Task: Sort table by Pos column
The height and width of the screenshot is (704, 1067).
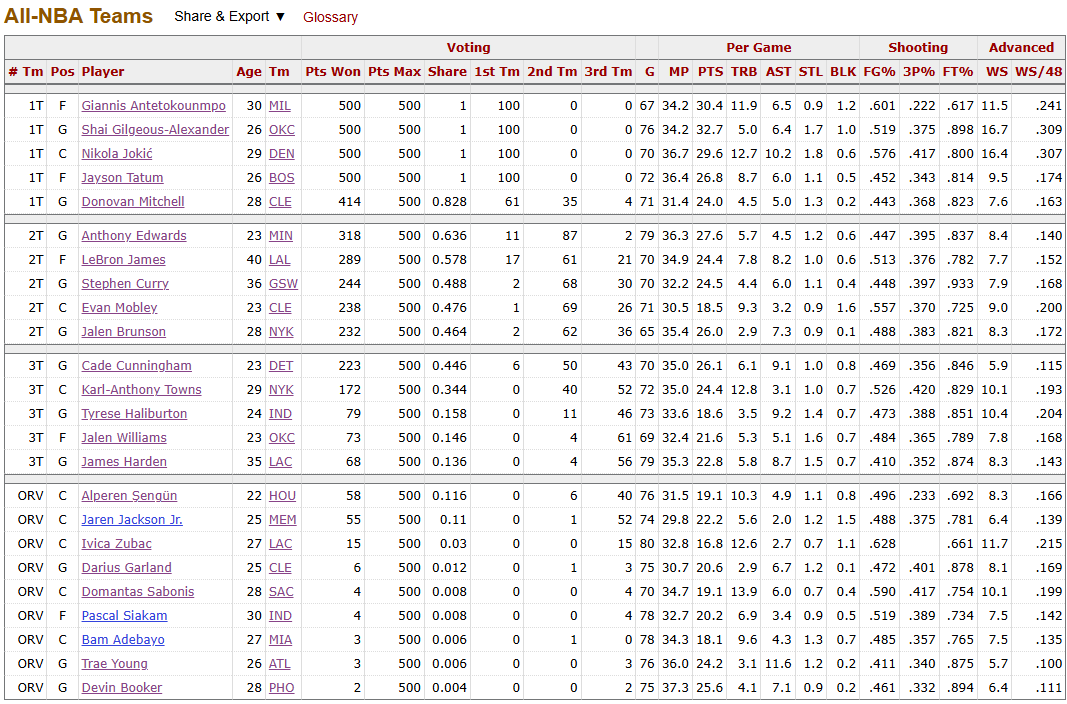Action: (63, 71)
